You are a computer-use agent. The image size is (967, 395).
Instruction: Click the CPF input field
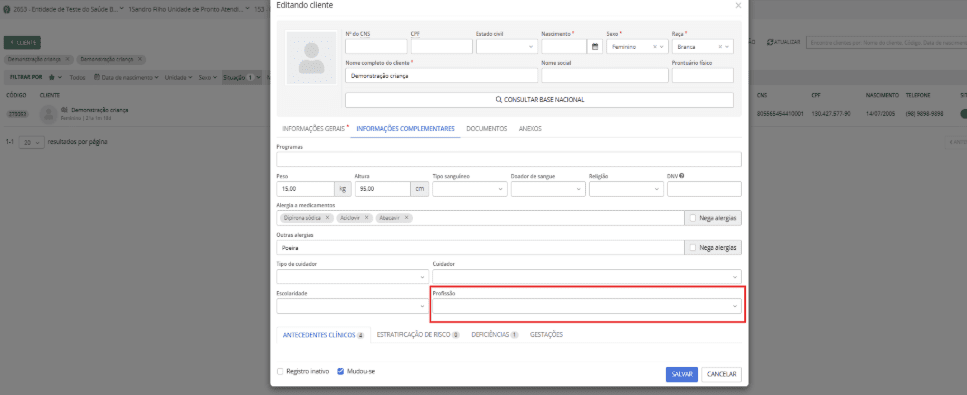click(x=442, y=46)
